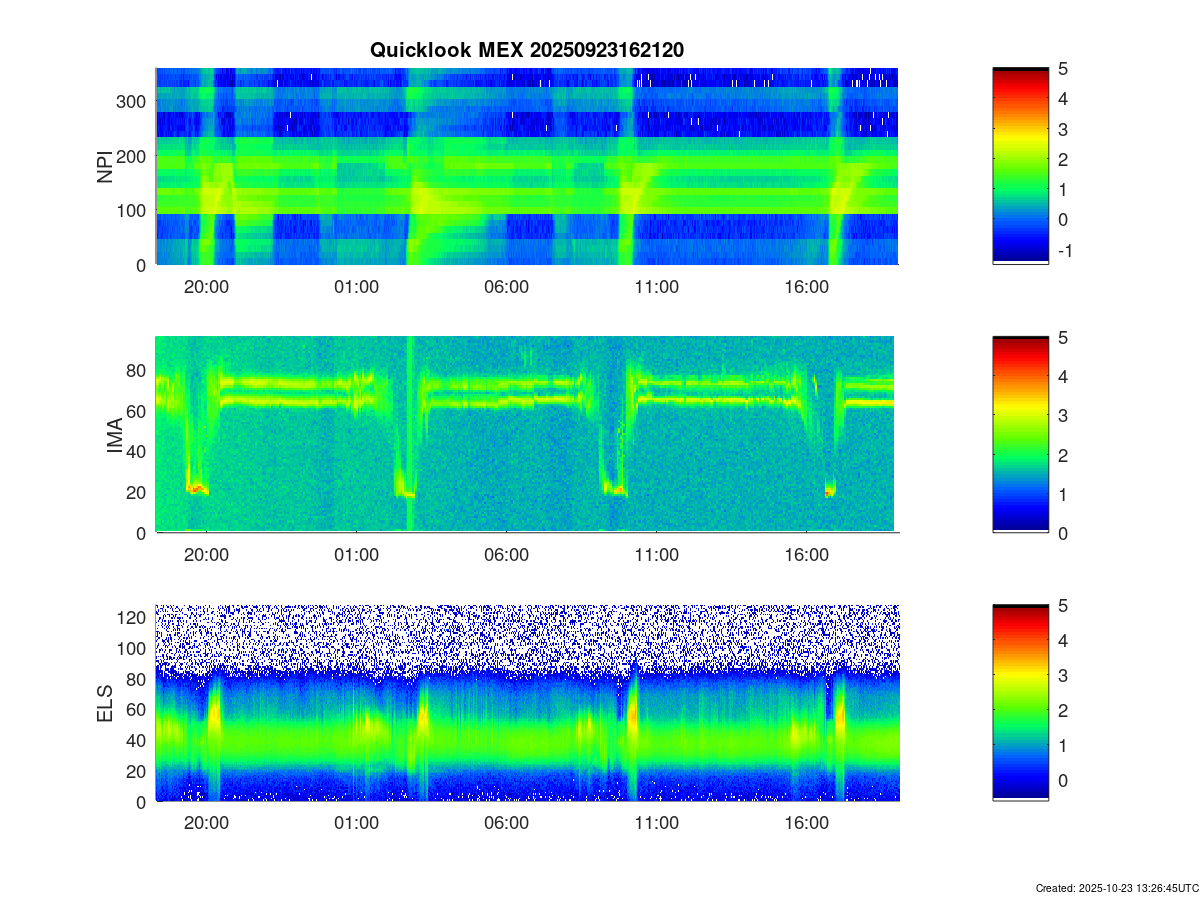Click the NPI y-axis label
This screenshot has width=1200, height=900.
(104, 166)
